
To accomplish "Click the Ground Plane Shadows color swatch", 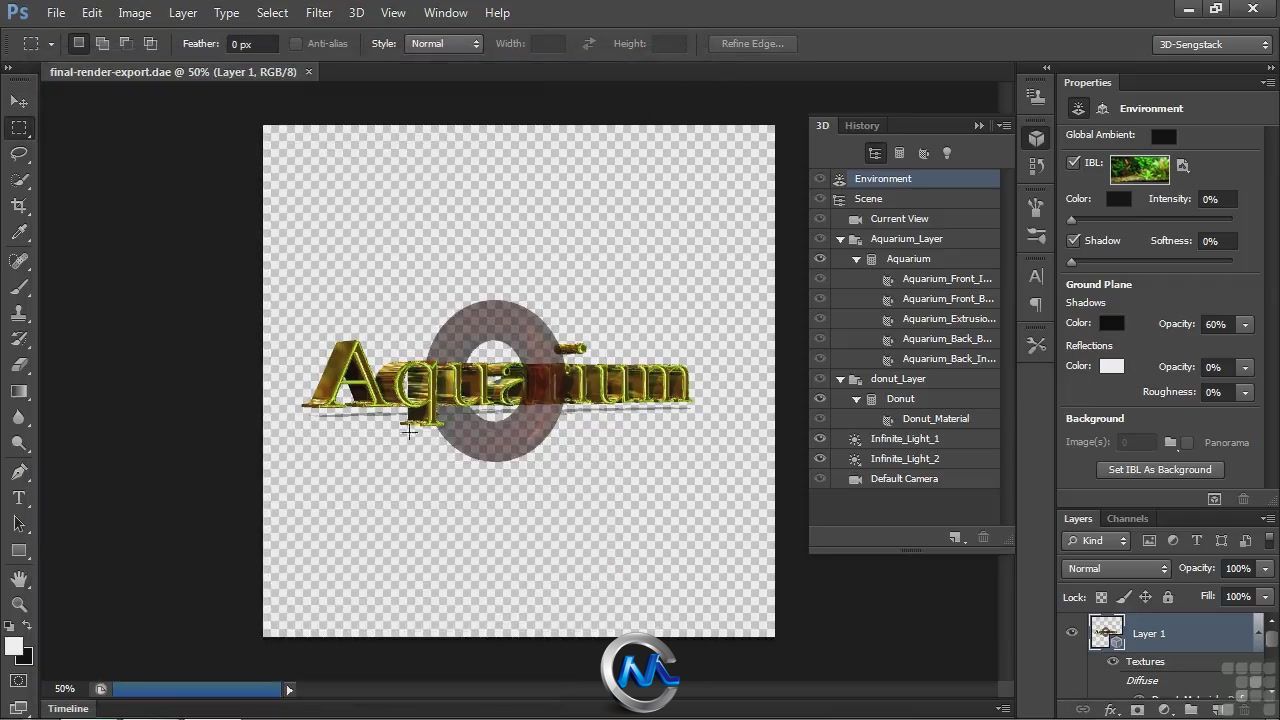I will tap(1112, 324).
